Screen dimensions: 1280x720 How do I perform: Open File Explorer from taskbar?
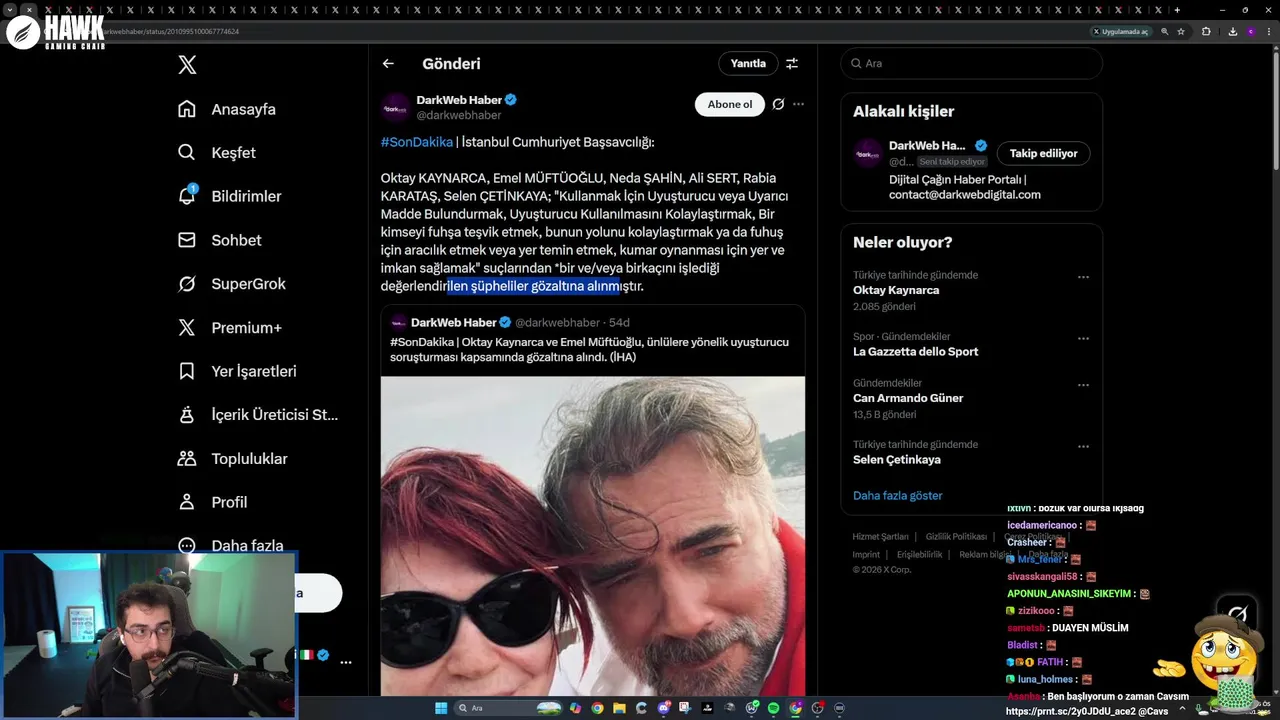[619, 708]
